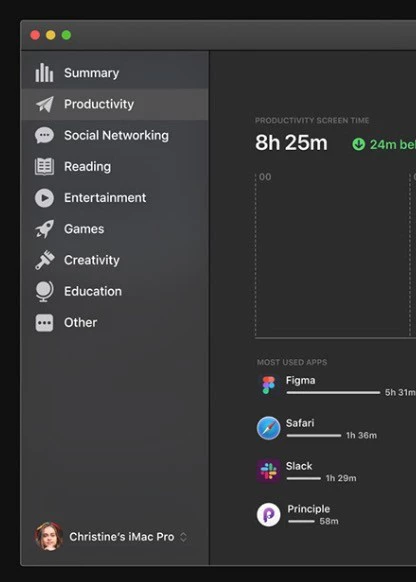Click Christine's profile avatar
The image size is (416, 582).
click(49, 536)
